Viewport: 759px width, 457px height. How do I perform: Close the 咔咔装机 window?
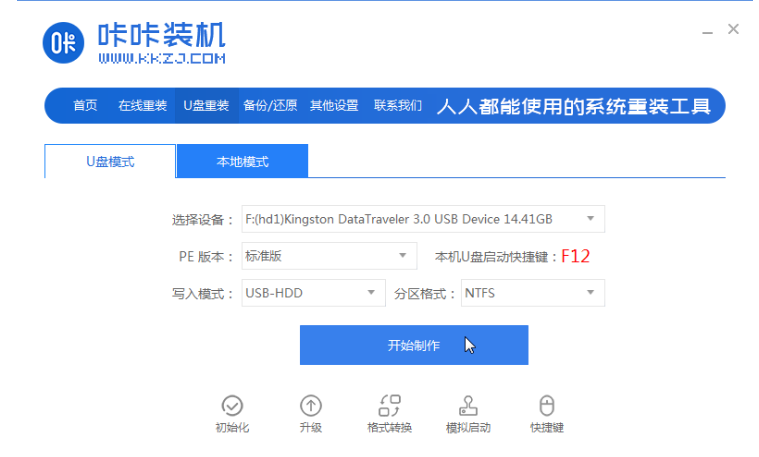[734, 30]
